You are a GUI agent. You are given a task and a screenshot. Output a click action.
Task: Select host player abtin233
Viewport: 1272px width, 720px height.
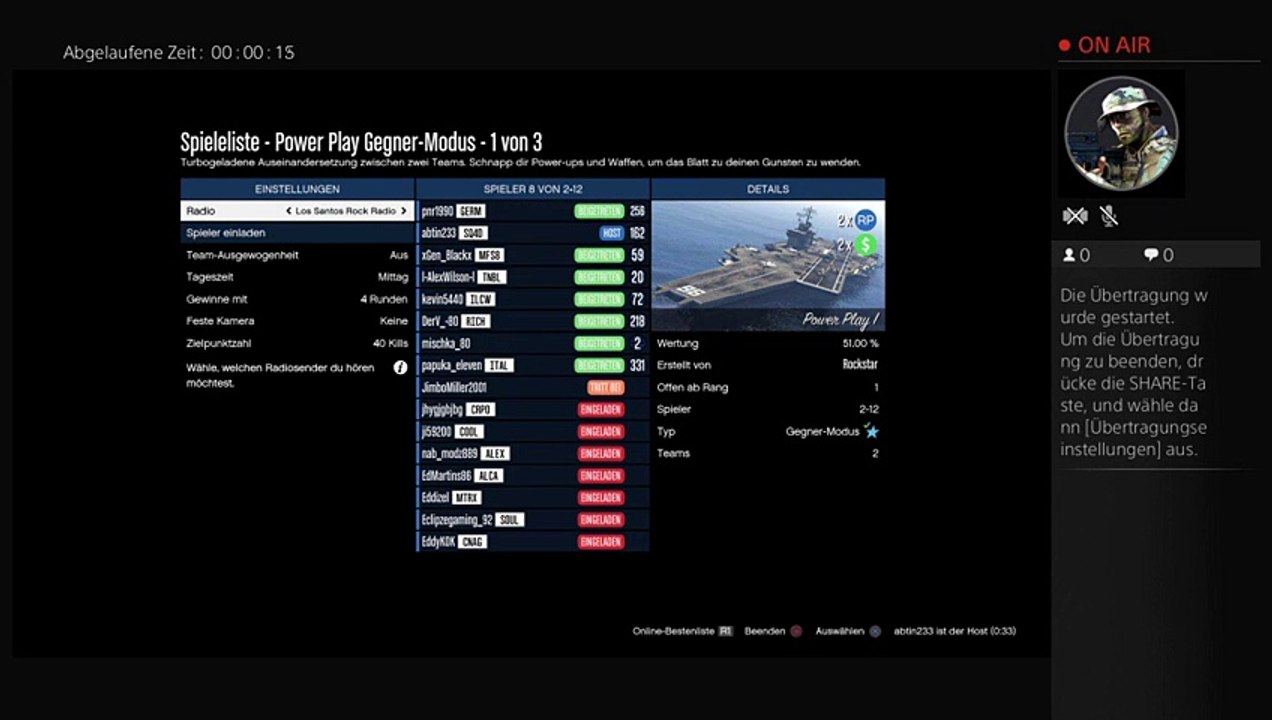coord(532,233)
